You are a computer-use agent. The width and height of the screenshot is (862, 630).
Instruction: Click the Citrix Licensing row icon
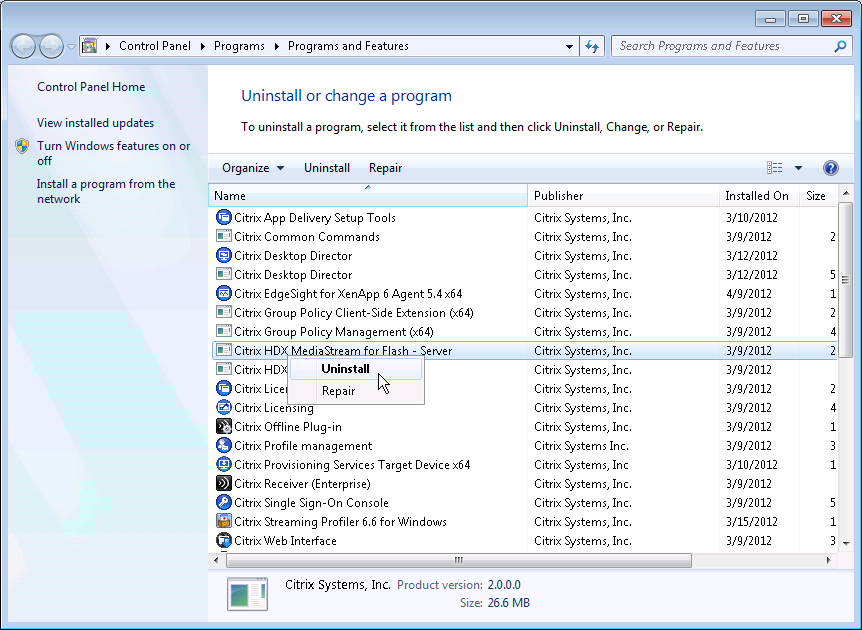click(x=224, y=407)
